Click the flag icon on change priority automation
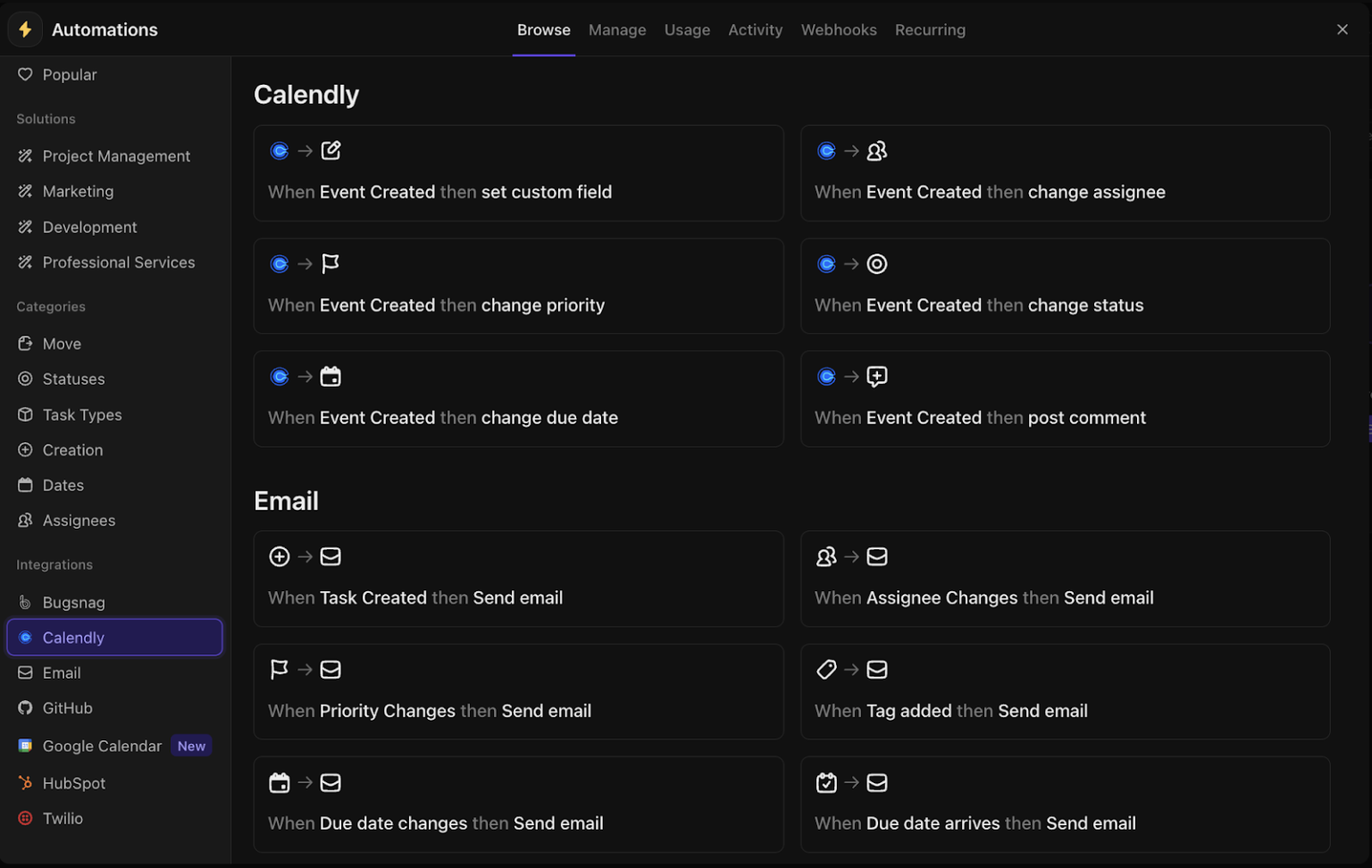This screenshot has height=868, width=1372. pos(330,263)
